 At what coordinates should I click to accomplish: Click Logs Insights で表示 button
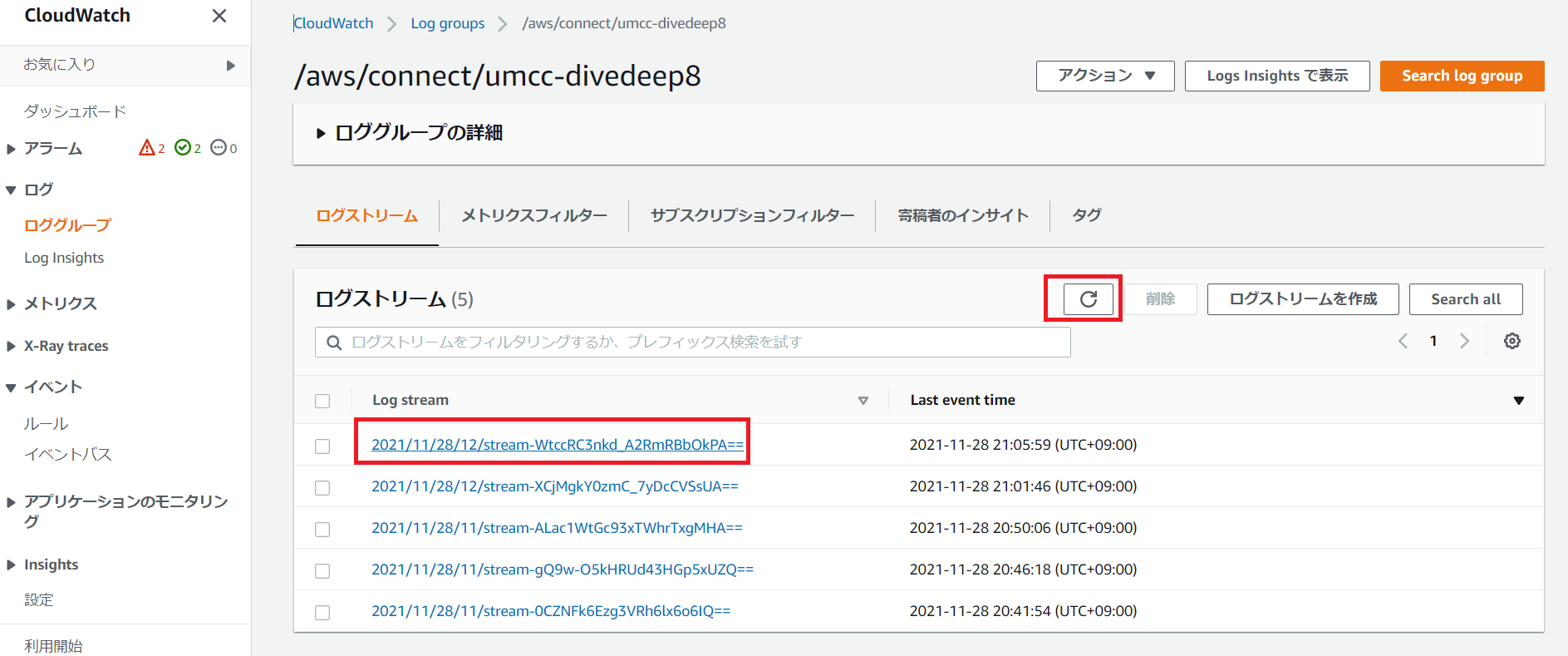pos(1277,76)
